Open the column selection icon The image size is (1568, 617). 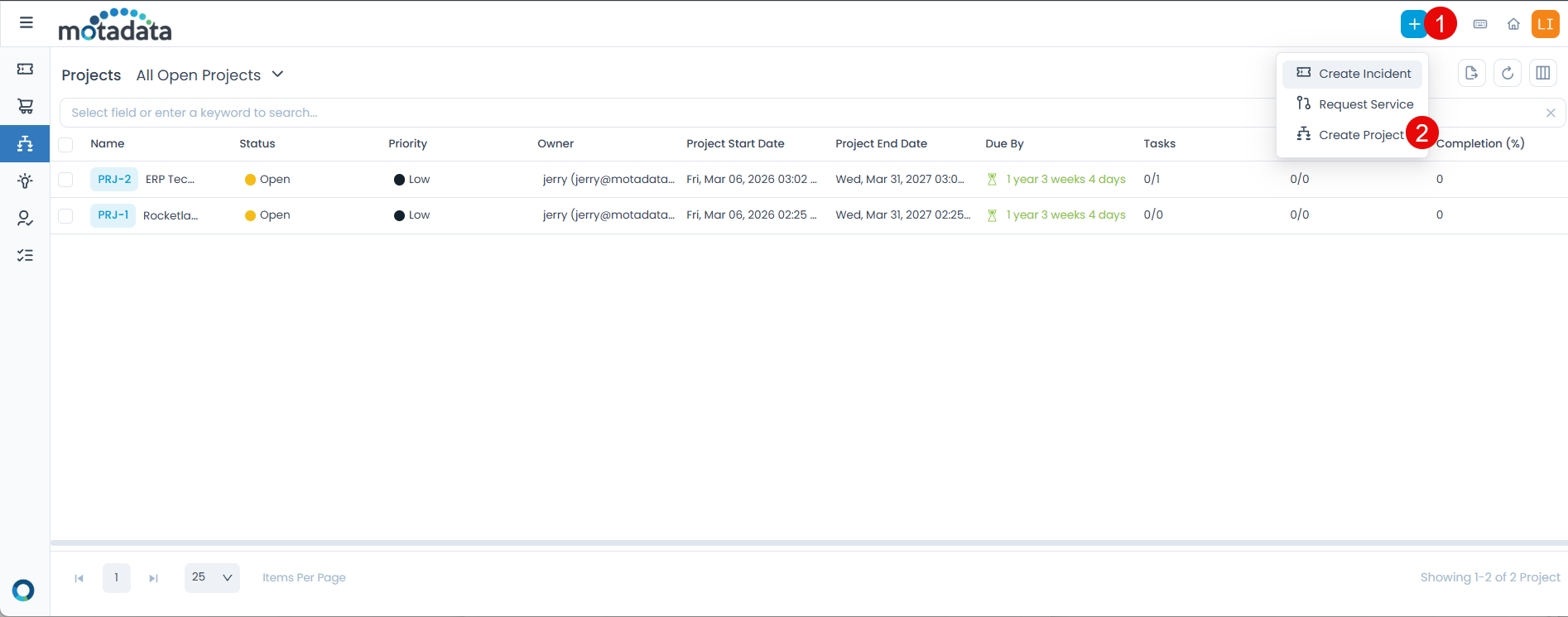click(x=1543, y=74)
